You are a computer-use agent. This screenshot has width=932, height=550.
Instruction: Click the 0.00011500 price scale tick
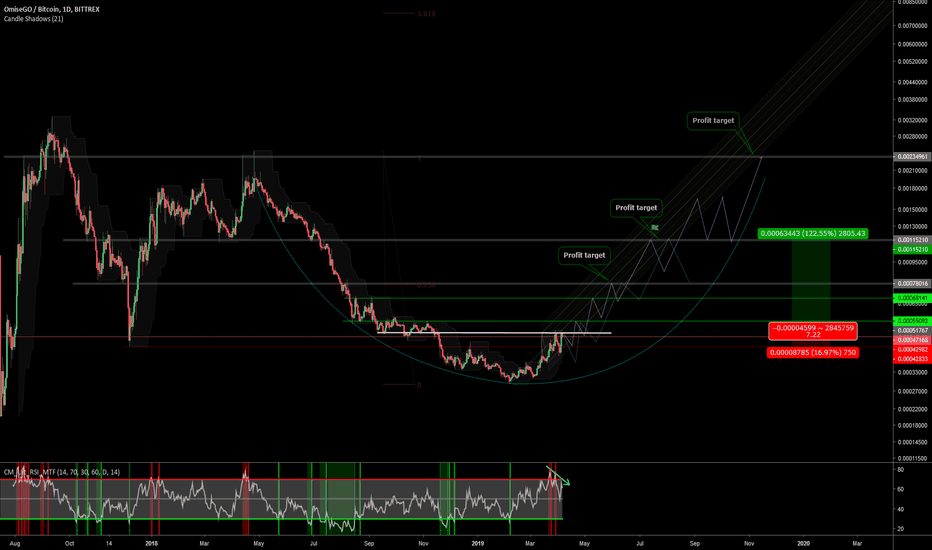tap(912, 458)
